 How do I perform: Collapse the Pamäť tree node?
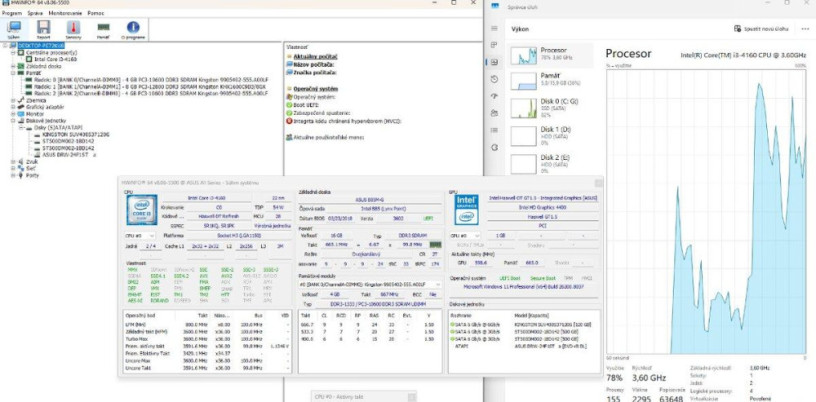pyautogui.click(x=14, y=73)
